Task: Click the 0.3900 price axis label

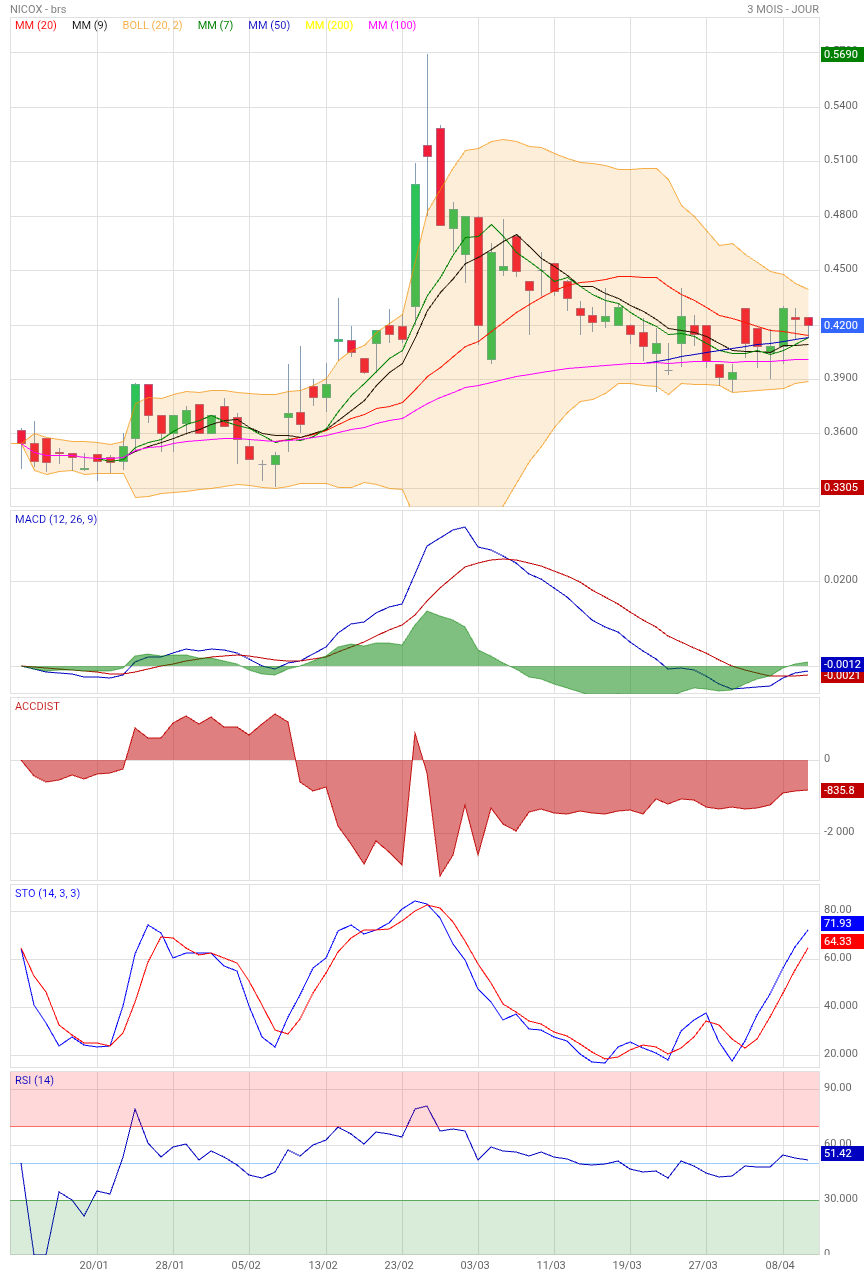Action: [x=842, y=377]
